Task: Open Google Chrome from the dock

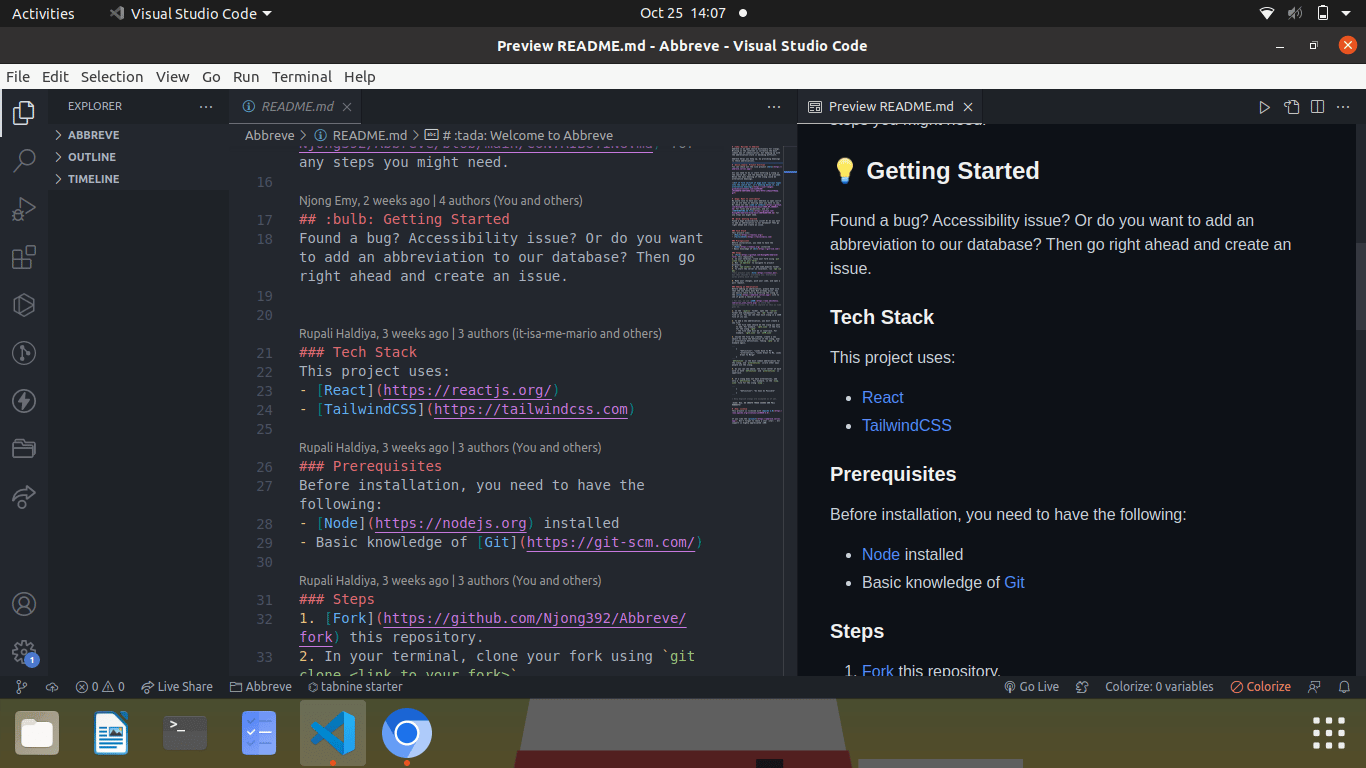Action: click(407, 734)
